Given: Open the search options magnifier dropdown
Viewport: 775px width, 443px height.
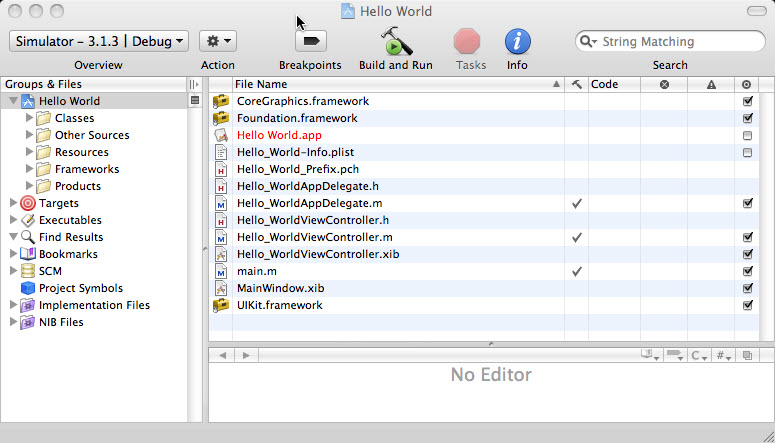Looking at the screenshot, I should pos(589,42).
